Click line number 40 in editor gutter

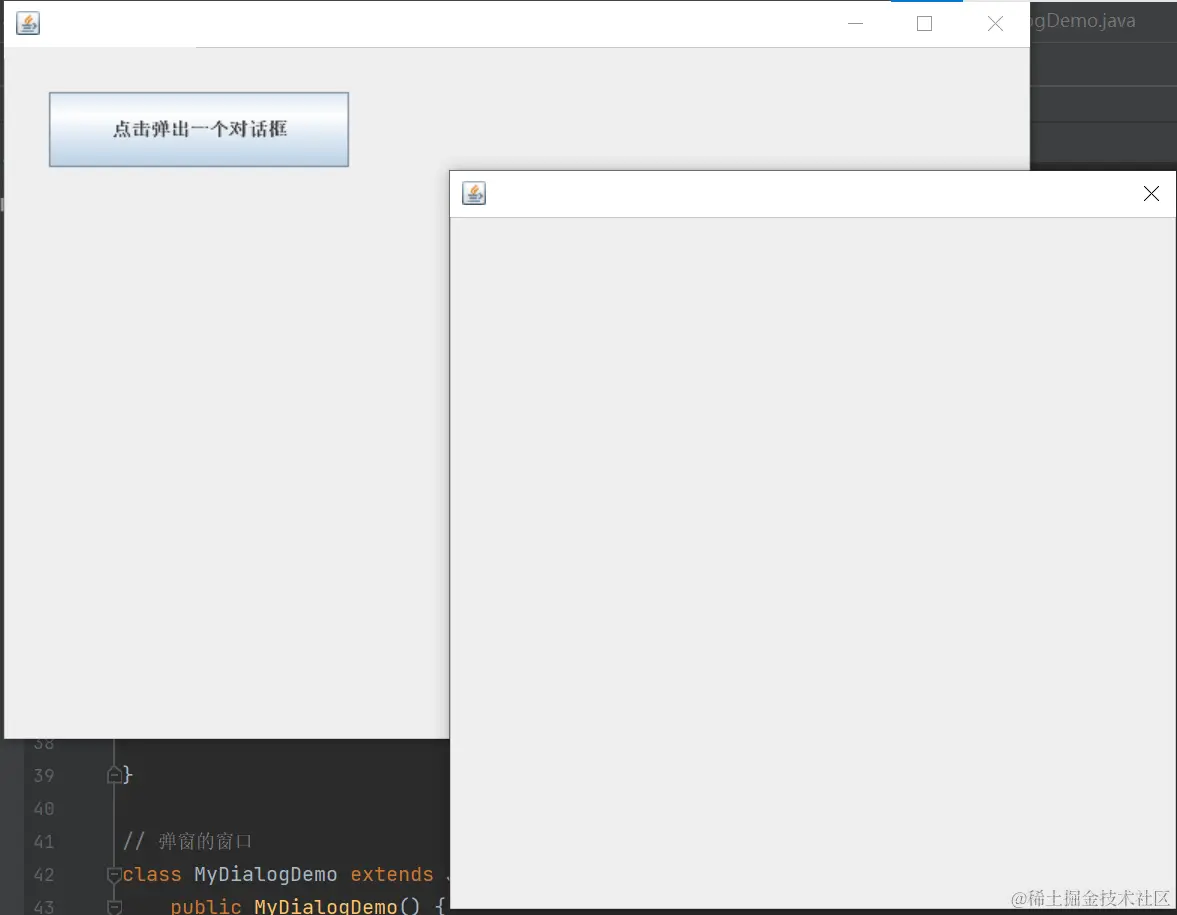[x=44, y=808]
